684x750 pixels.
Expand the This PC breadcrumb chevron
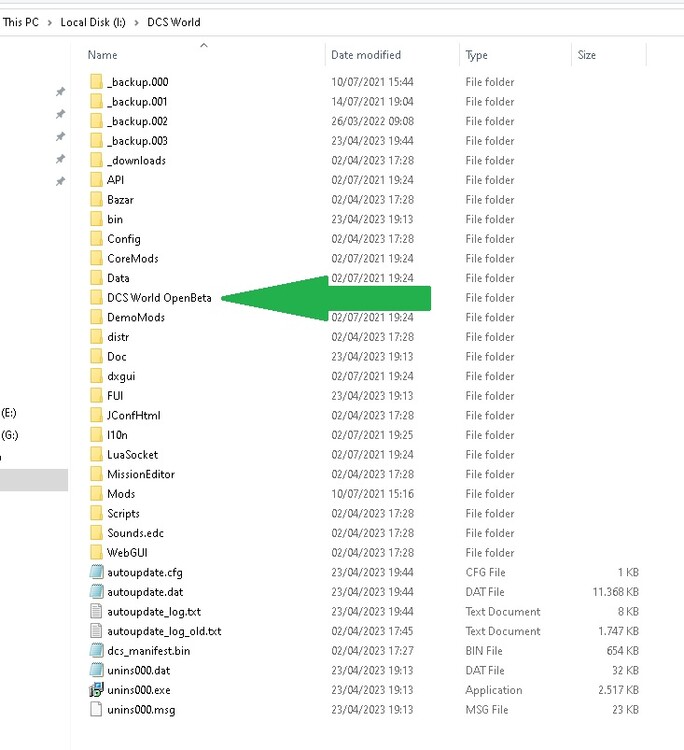[49, 22]
